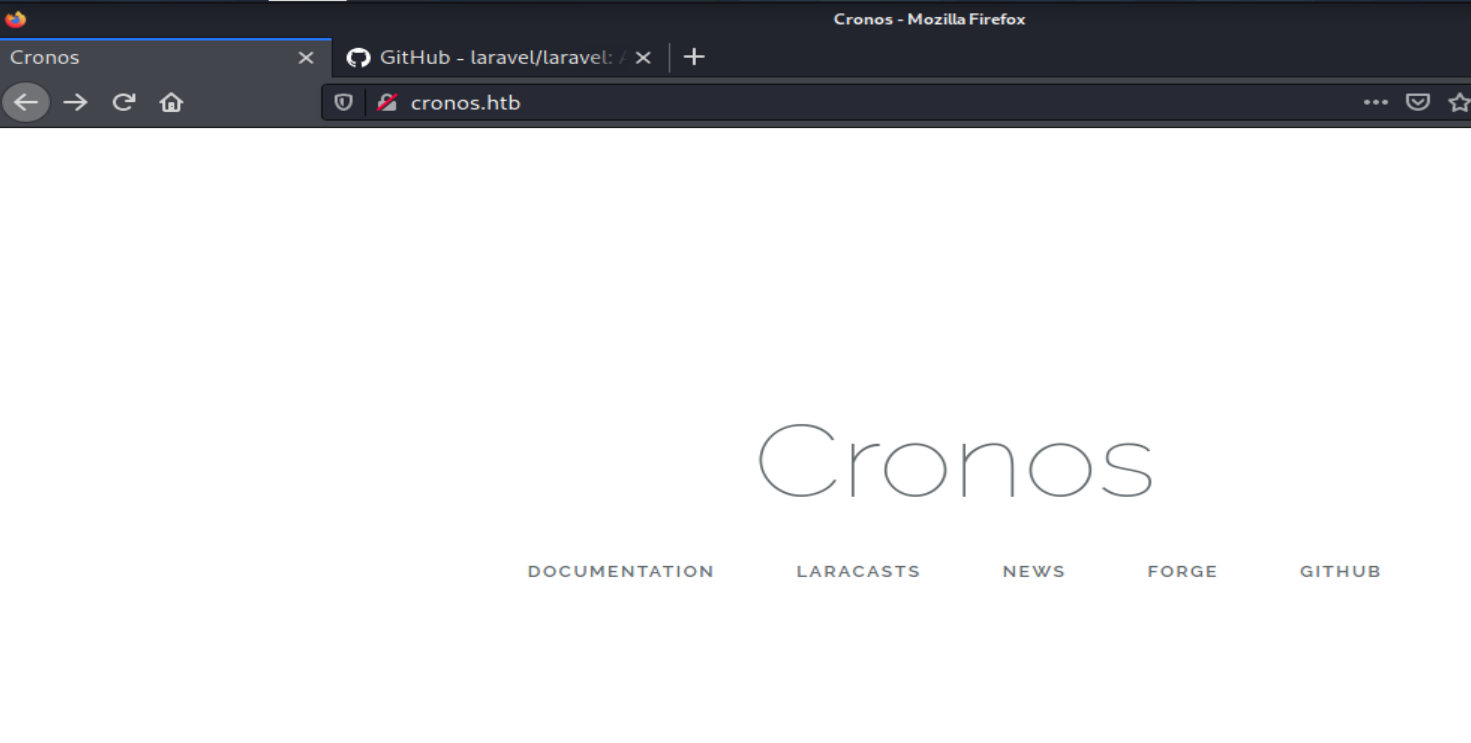Close the Cronos tab
The height and width of the screenshot is (743, 1471).
(306, 57)
